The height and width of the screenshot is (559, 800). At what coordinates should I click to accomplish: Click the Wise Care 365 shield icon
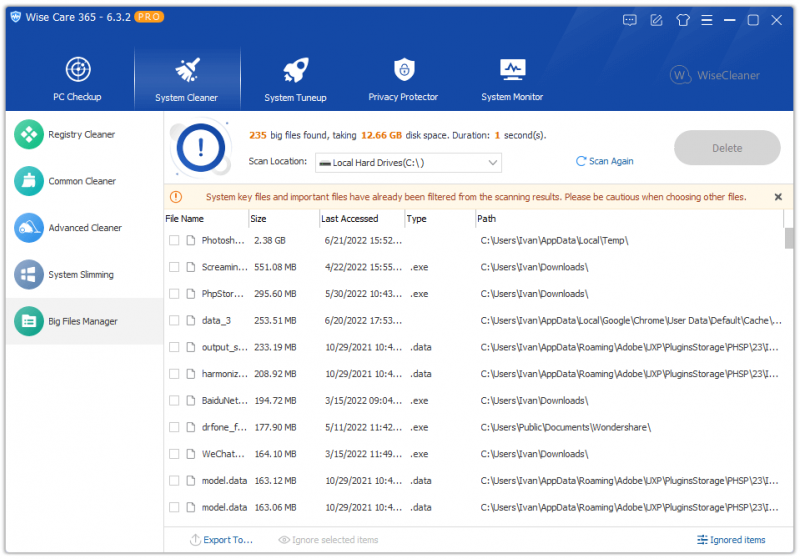(x=16, y=17)
